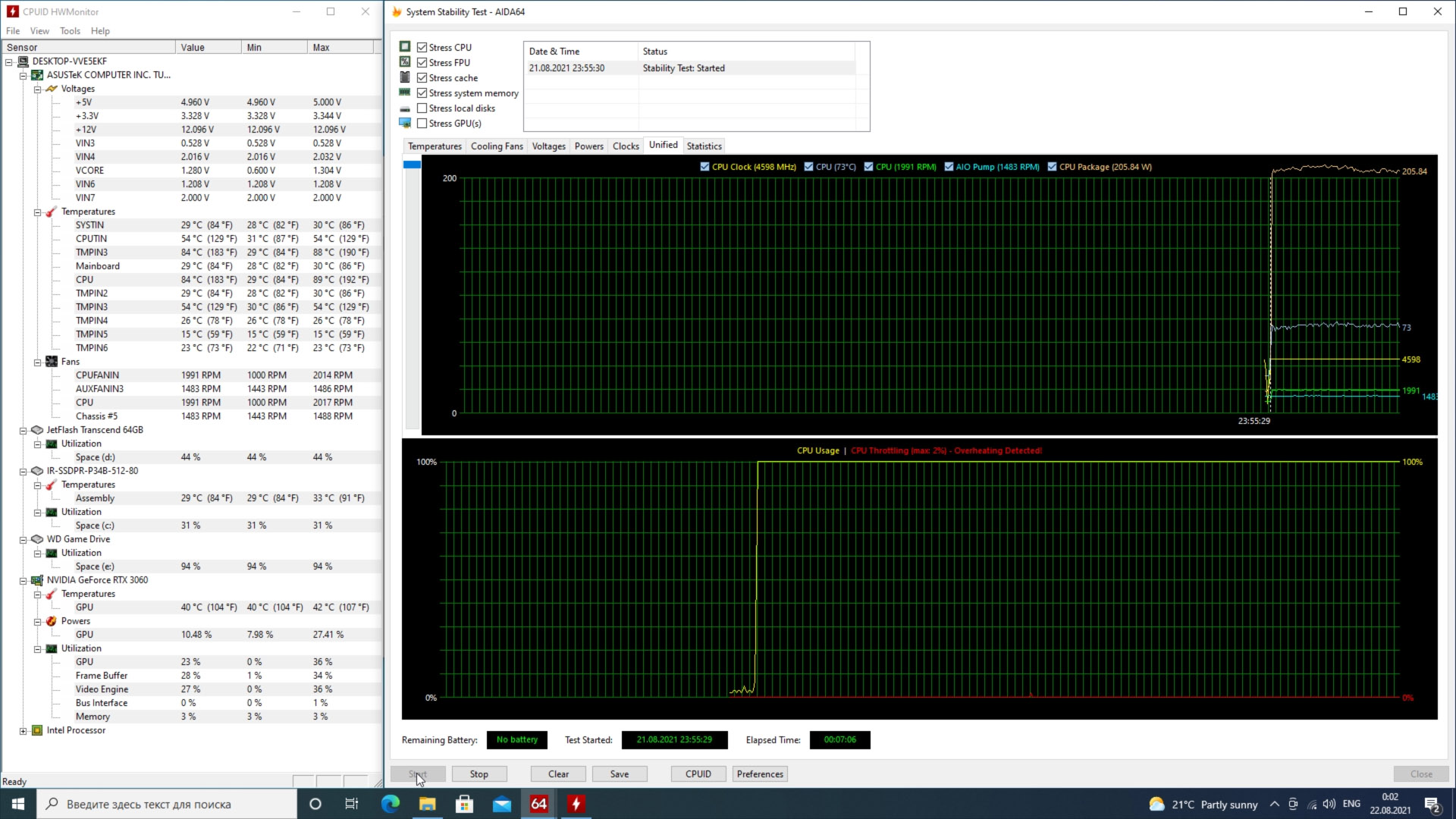The image size is (1456, 819).
Task: Open the CPUID panel
Action: click(698, 774)
